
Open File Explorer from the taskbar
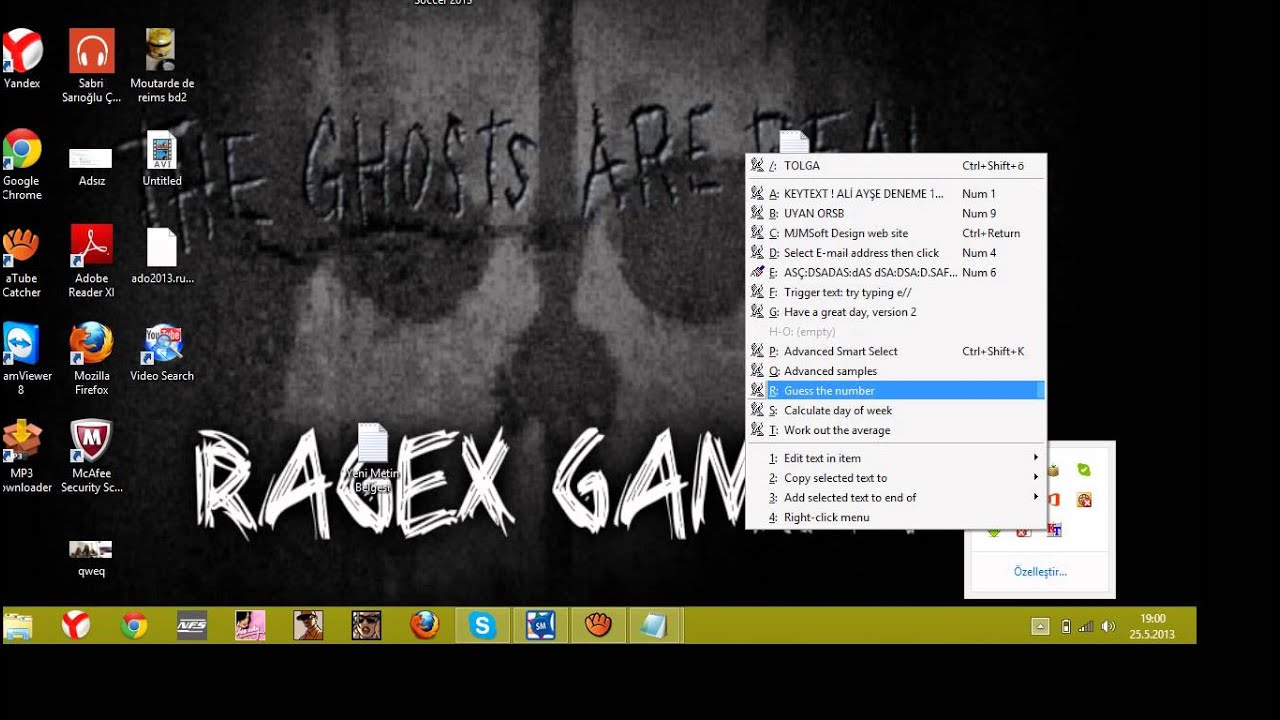click(18, 625)
